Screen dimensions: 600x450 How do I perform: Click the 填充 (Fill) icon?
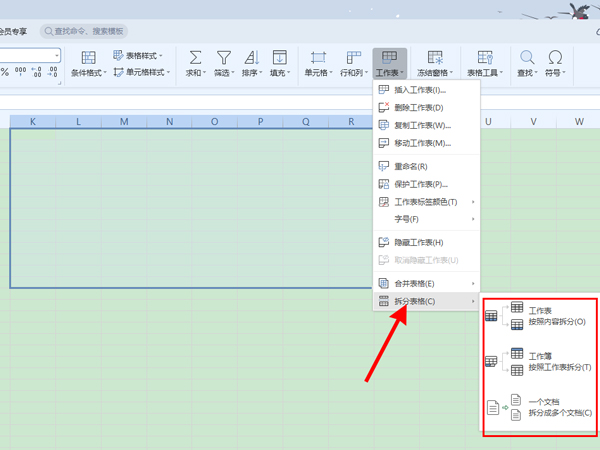point(279,58)
